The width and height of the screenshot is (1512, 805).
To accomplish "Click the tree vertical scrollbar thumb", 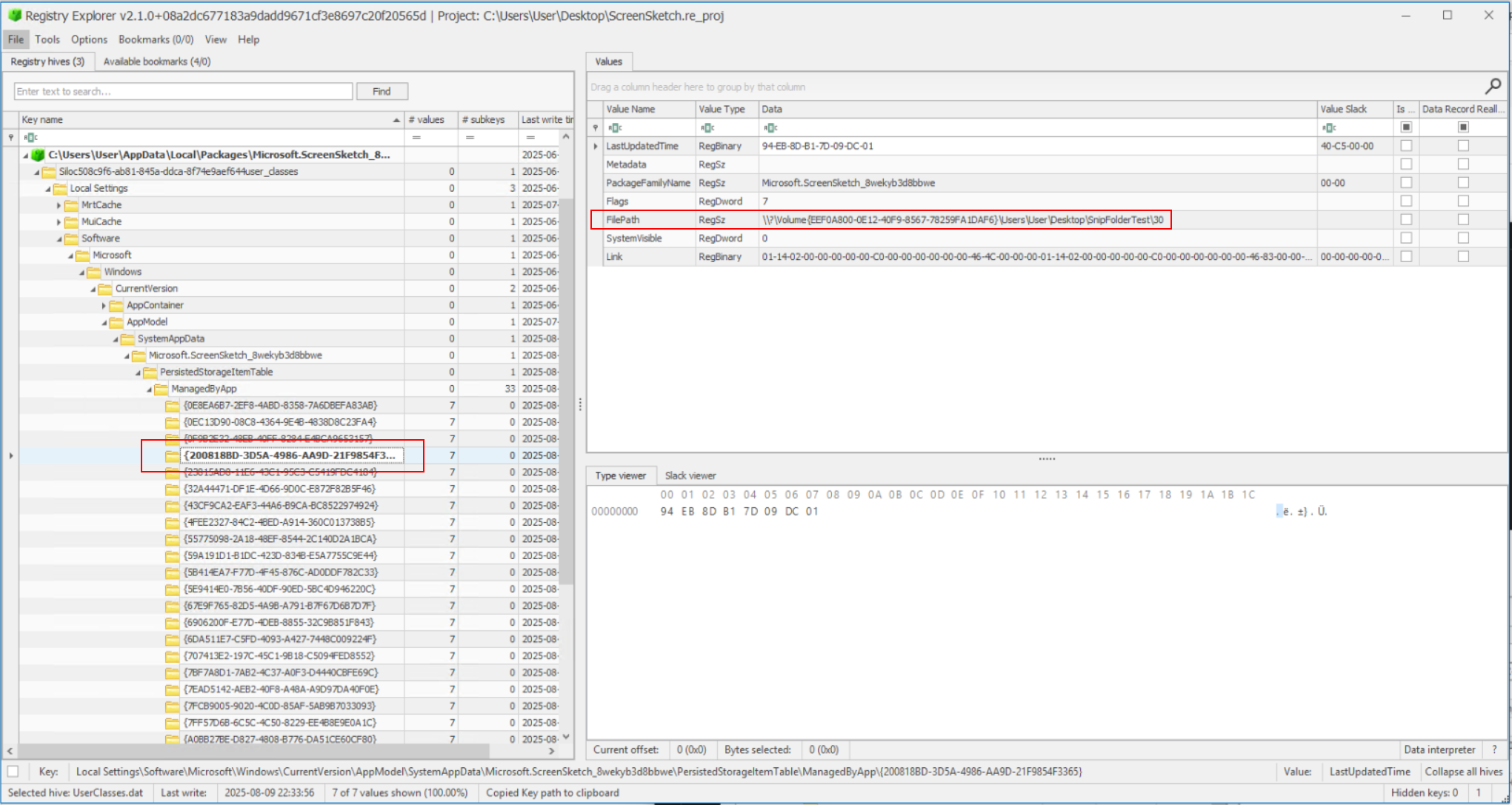I will (x=566, y=393).
